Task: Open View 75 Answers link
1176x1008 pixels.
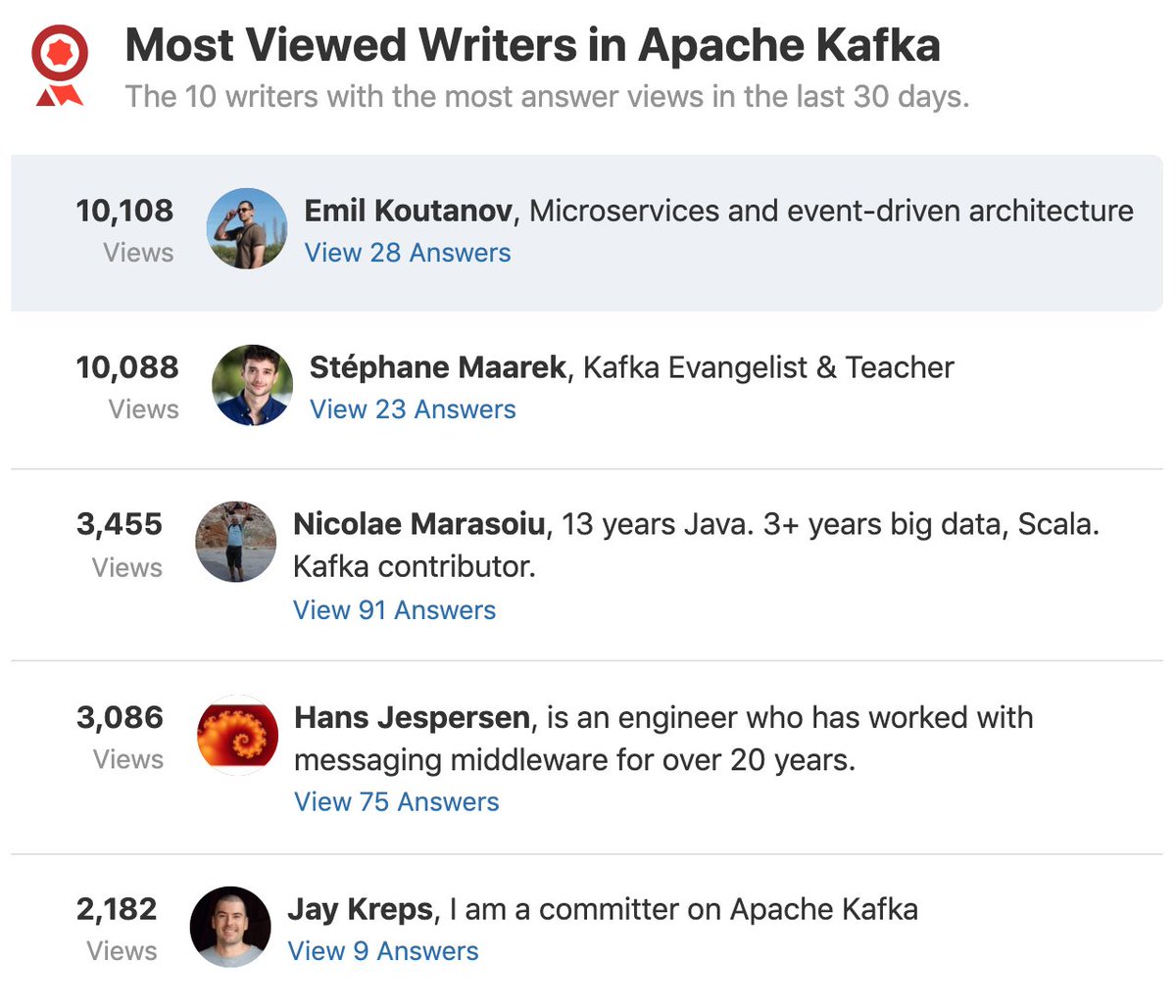Action: click(397, 802)
